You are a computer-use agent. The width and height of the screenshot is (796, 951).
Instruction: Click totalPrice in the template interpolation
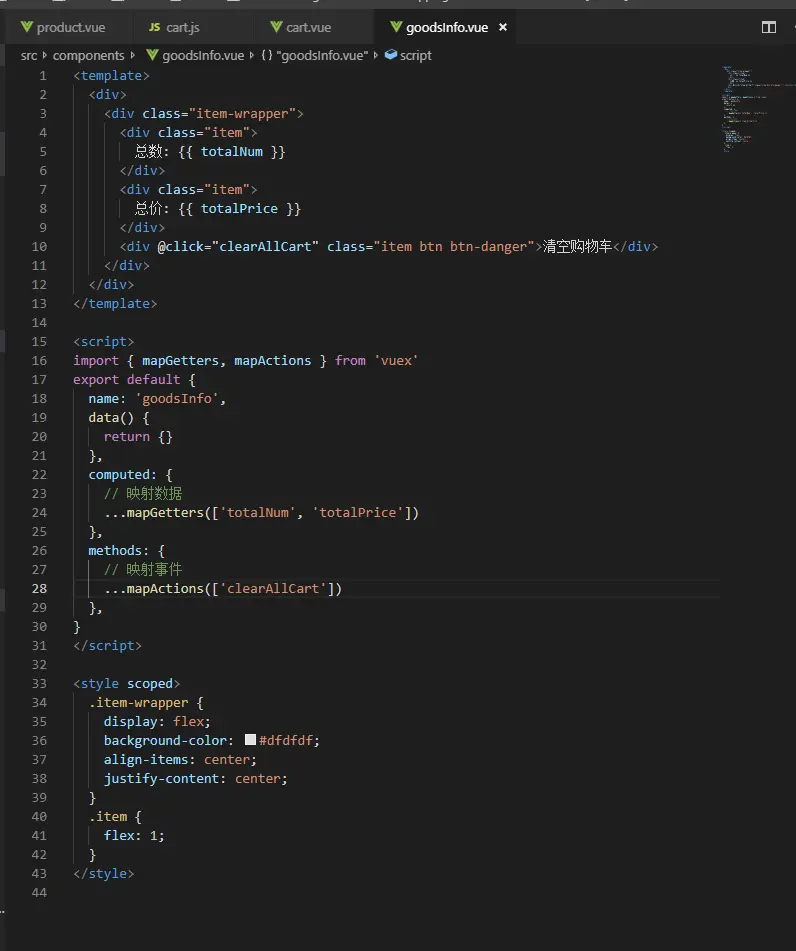click(239, 209)
